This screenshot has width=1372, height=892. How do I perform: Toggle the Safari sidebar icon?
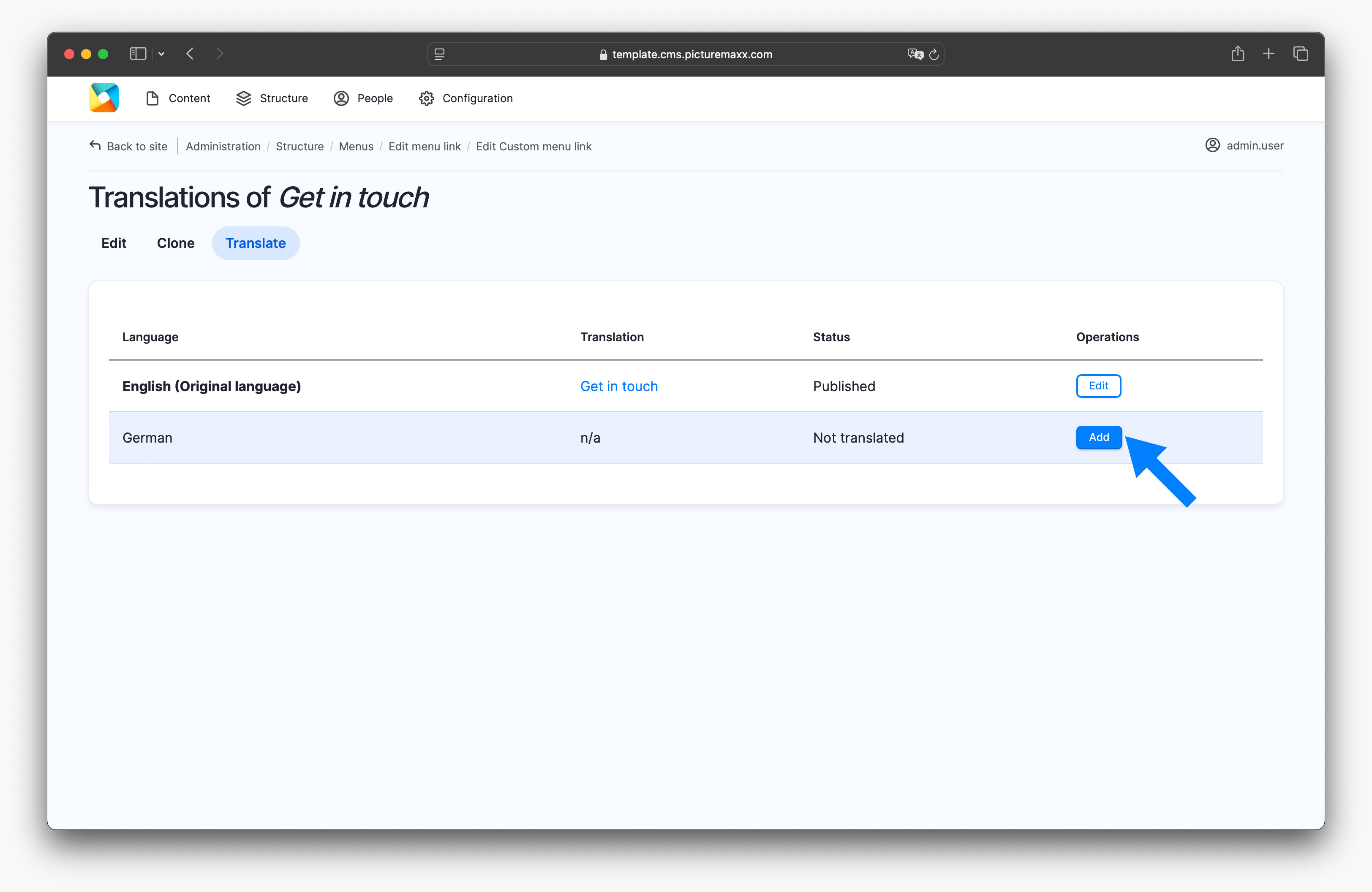pyautogui.click(x=138, y=54)
